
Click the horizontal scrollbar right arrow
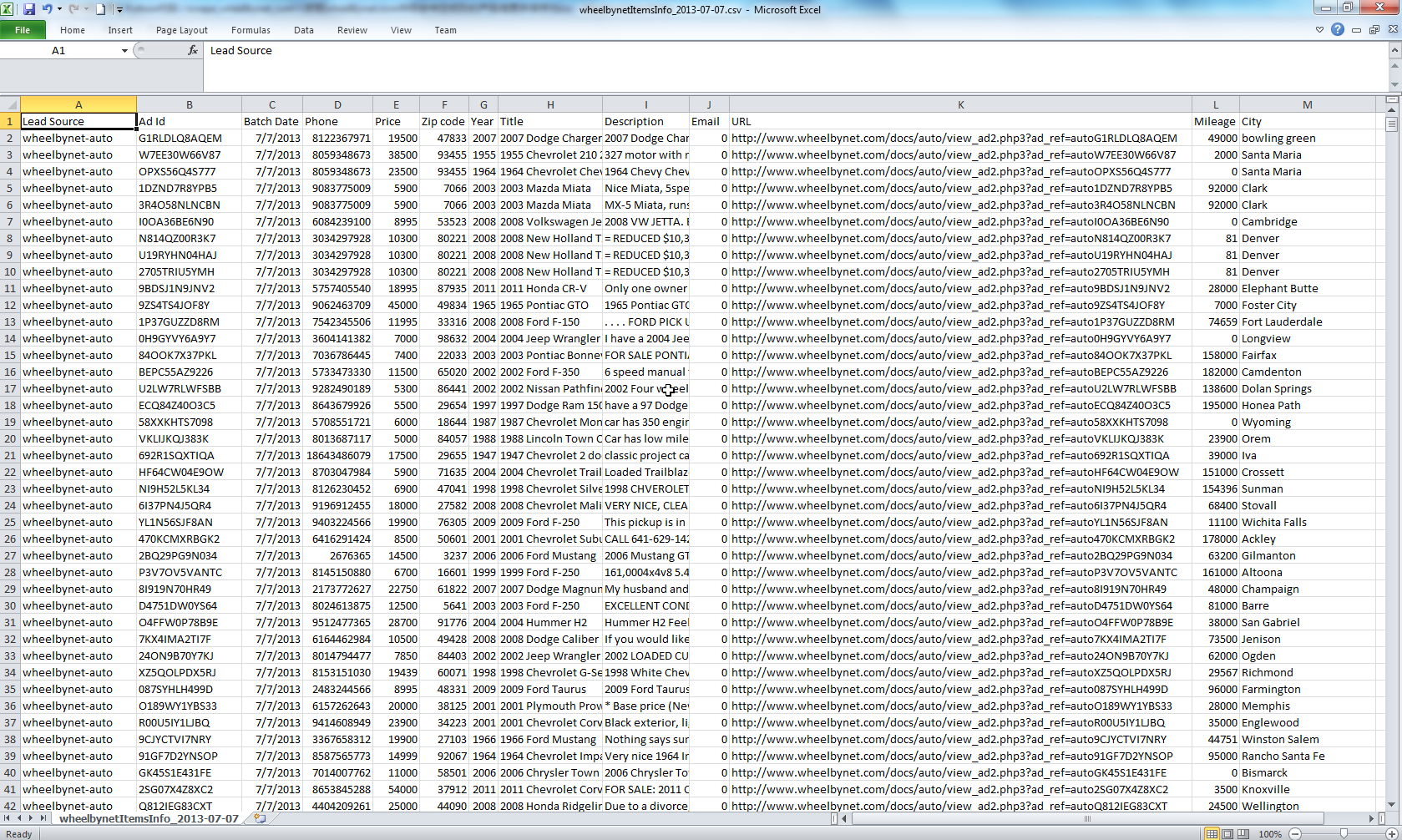pos(1371,818)
